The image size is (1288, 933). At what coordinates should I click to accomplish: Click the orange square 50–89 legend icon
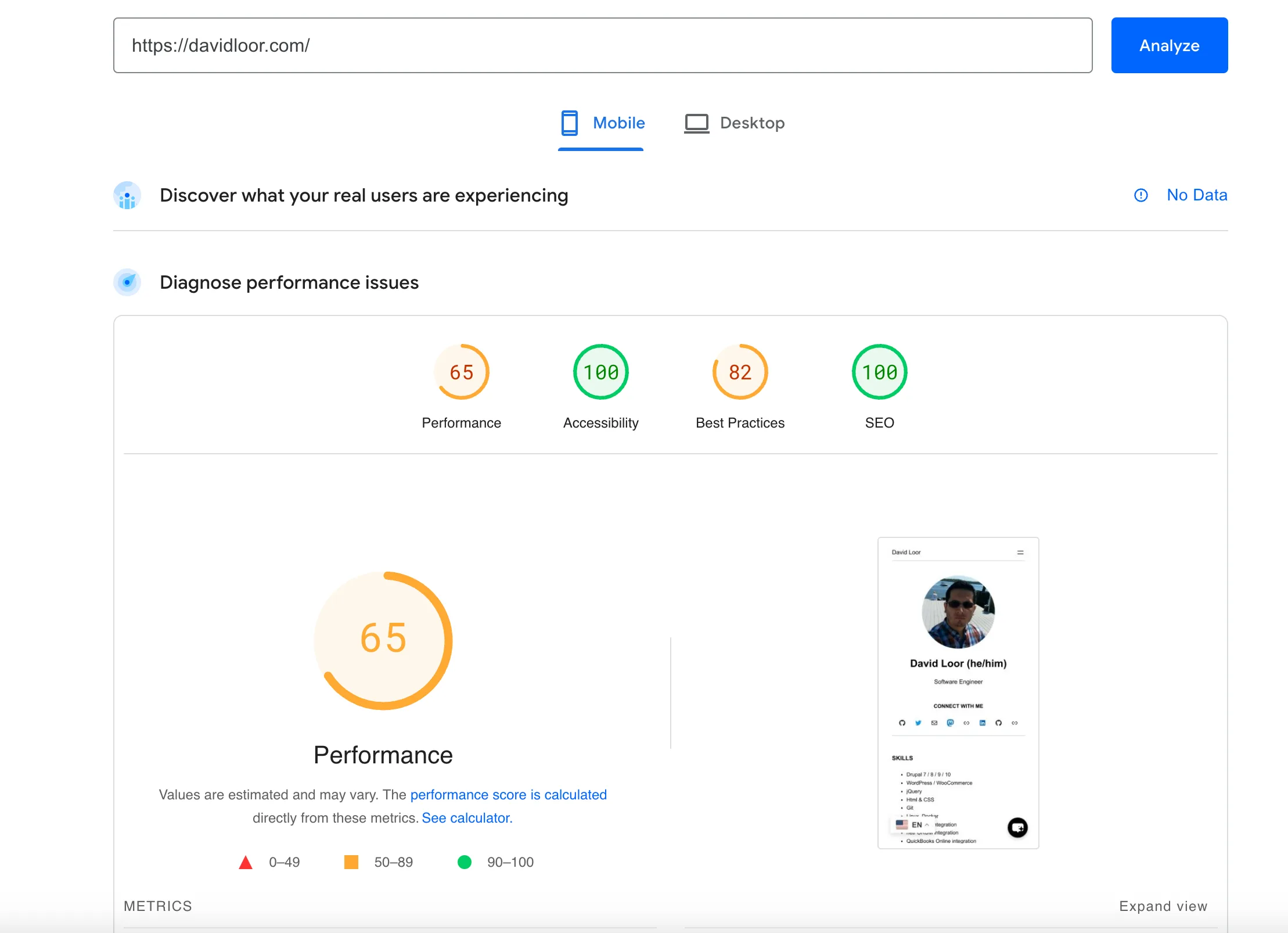click(x=351, y=862)
